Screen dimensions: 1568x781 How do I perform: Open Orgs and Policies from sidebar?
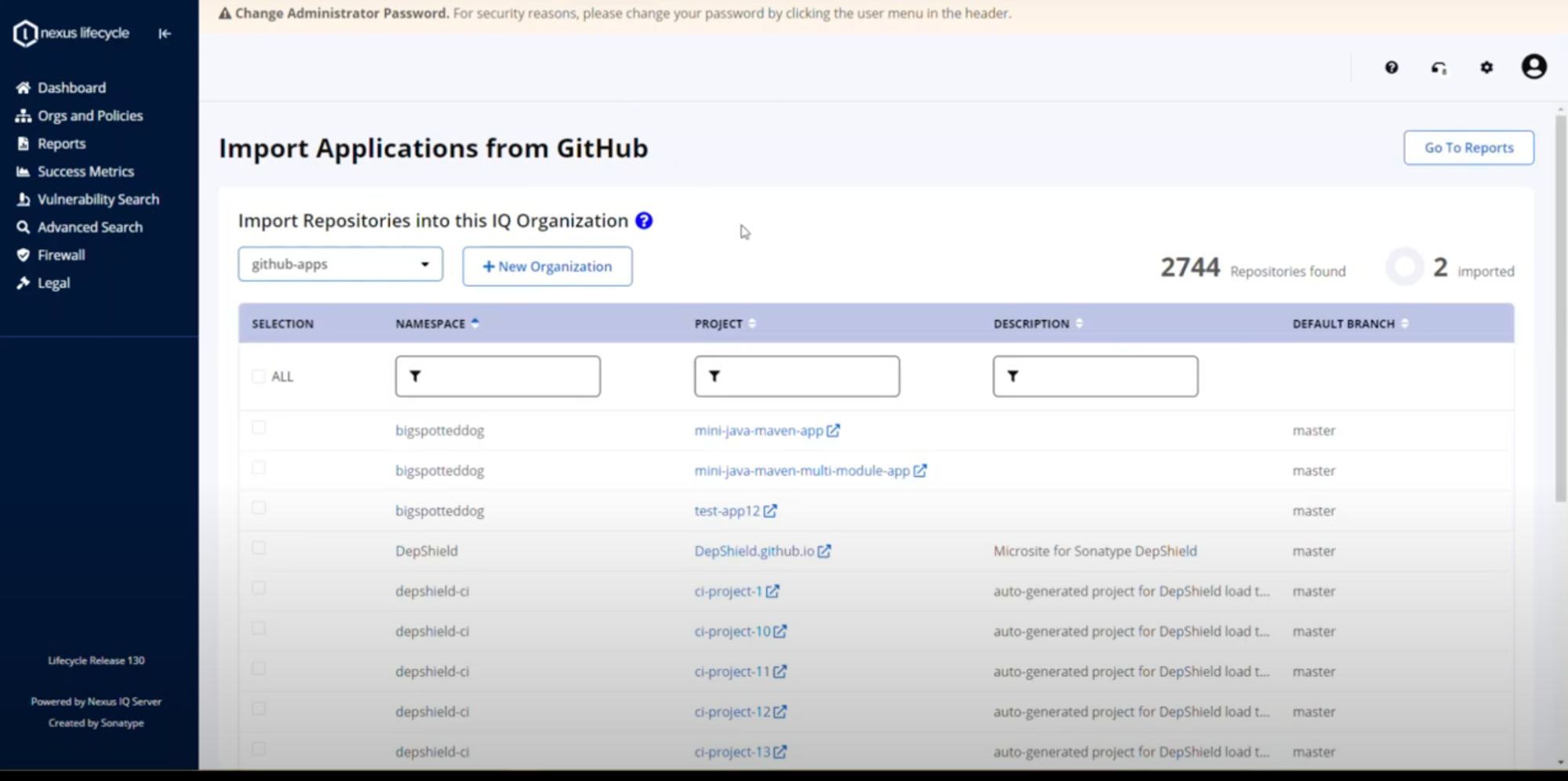(90, 116)
